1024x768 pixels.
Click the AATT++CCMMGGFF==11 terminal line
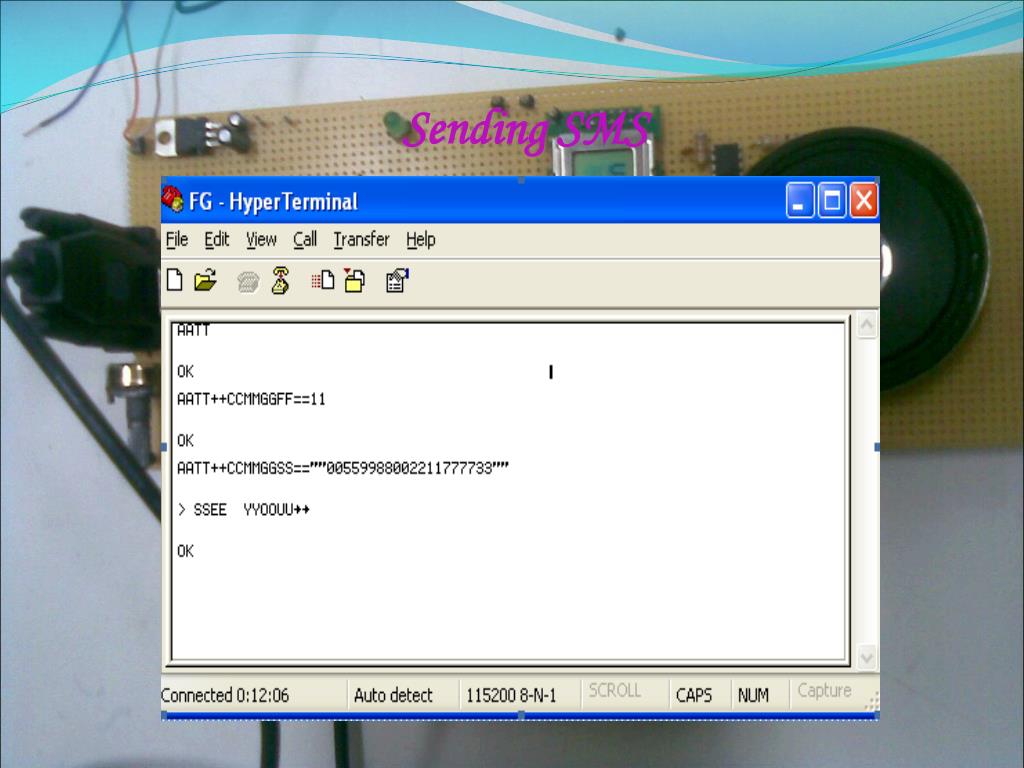coord(251,399)
